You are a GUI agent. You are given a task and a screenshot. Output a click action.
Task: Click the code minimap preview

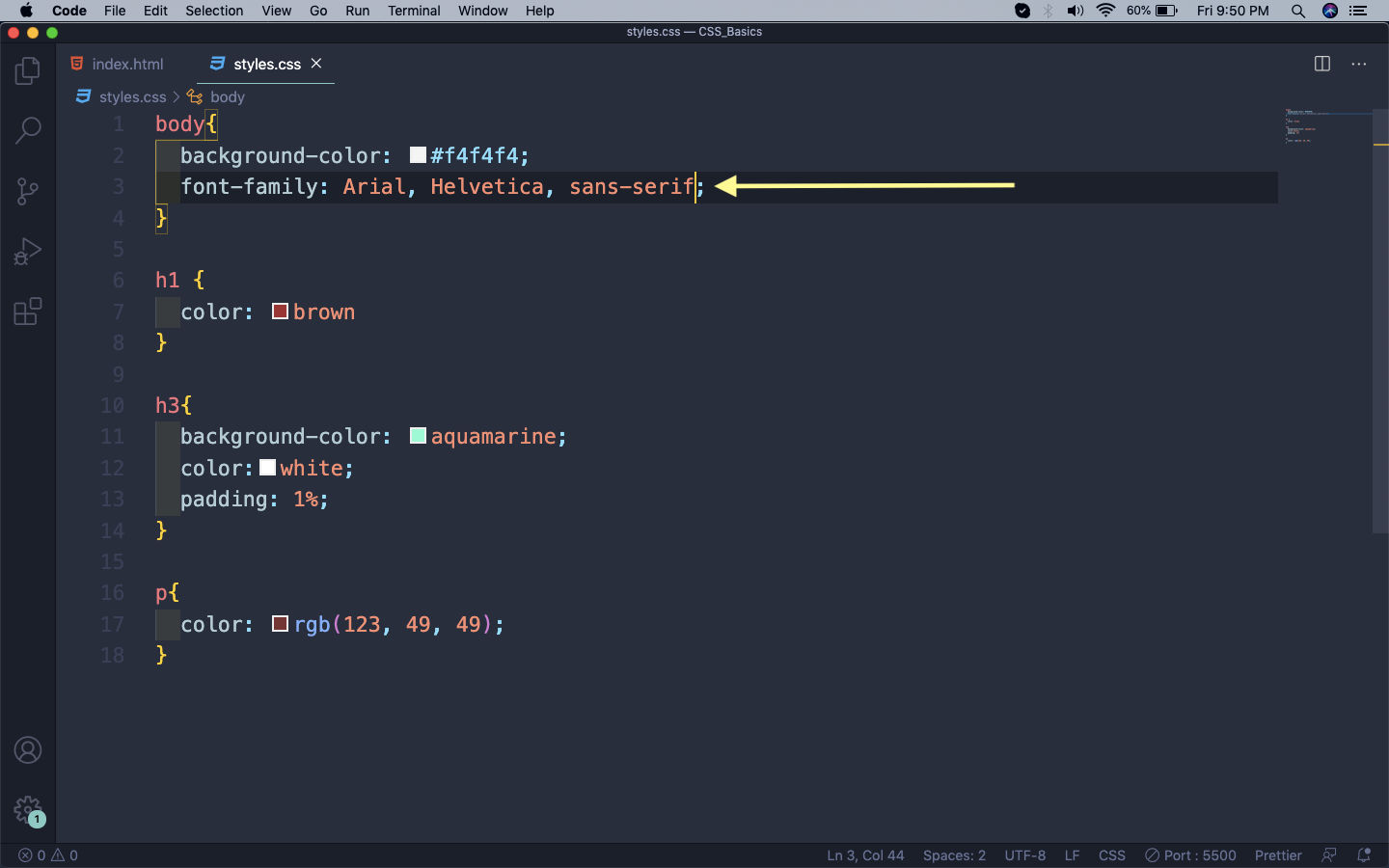coord(1326,126)
